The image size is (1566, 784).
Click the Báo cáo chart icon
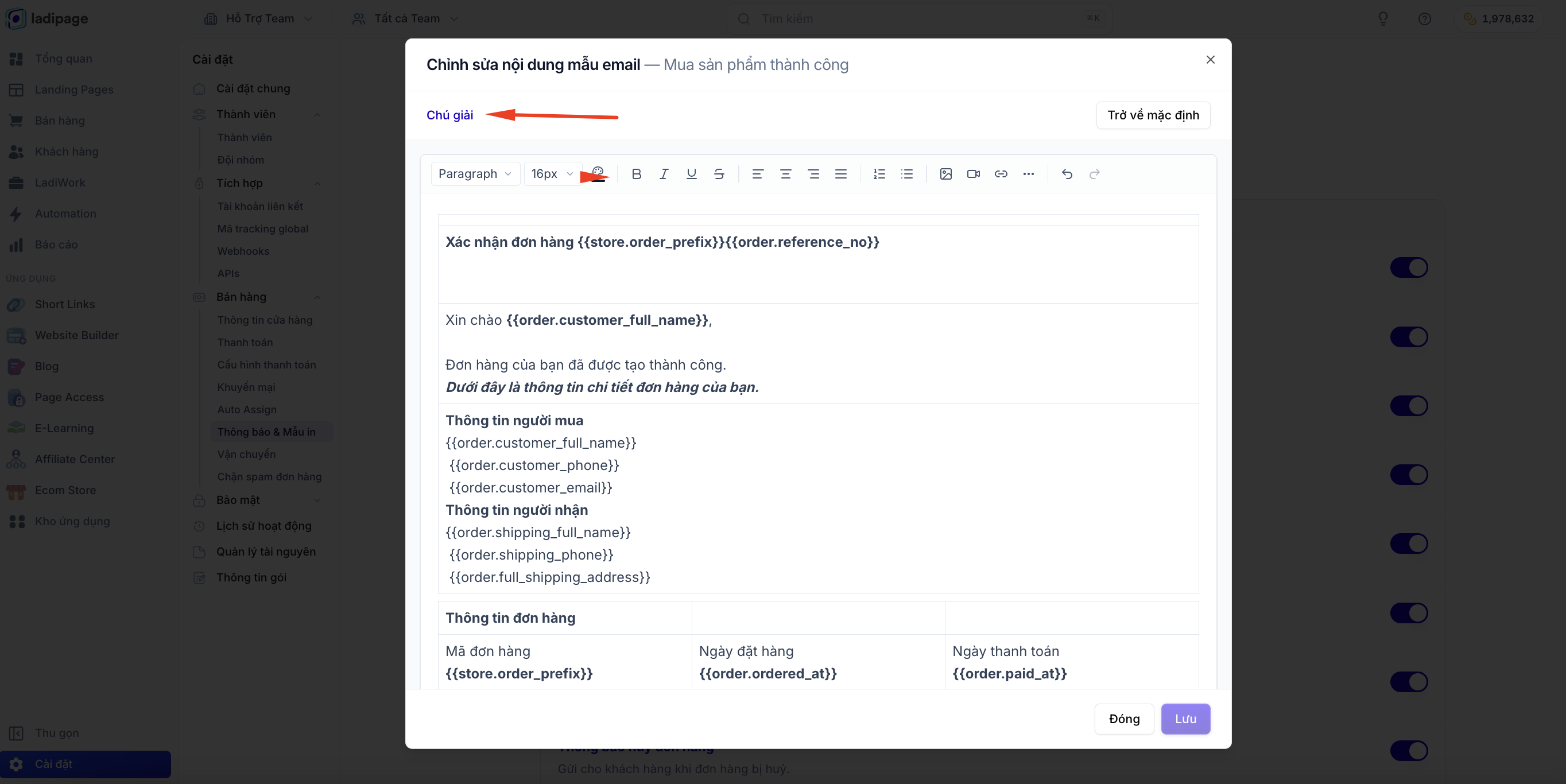point(17,245)
